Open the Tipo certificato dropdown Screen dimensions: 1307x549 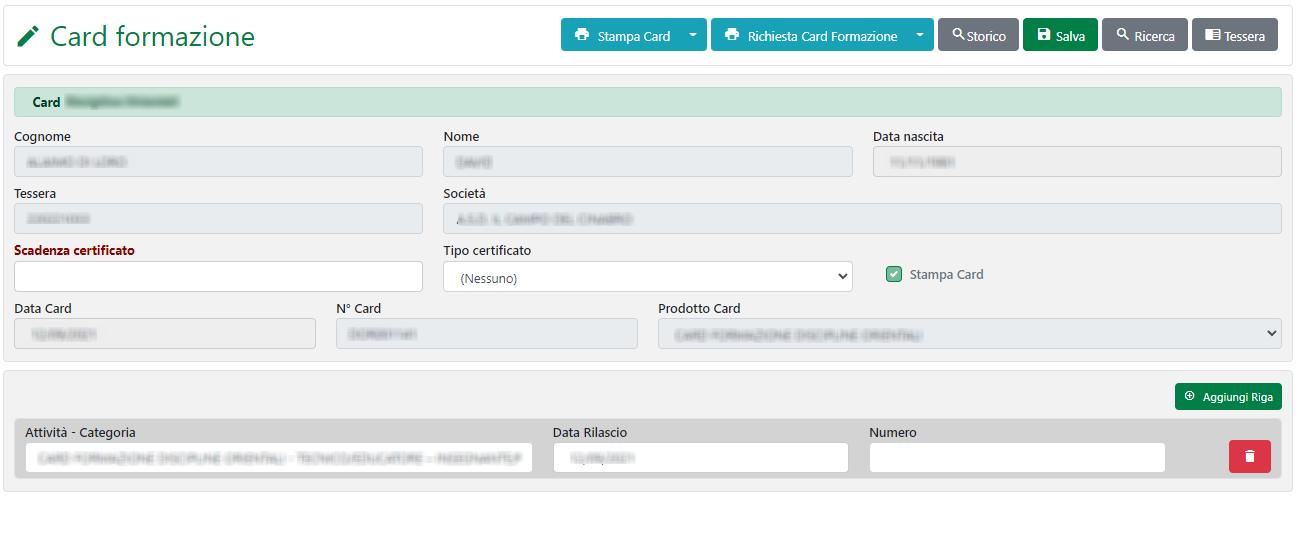(x=647, y=277)
